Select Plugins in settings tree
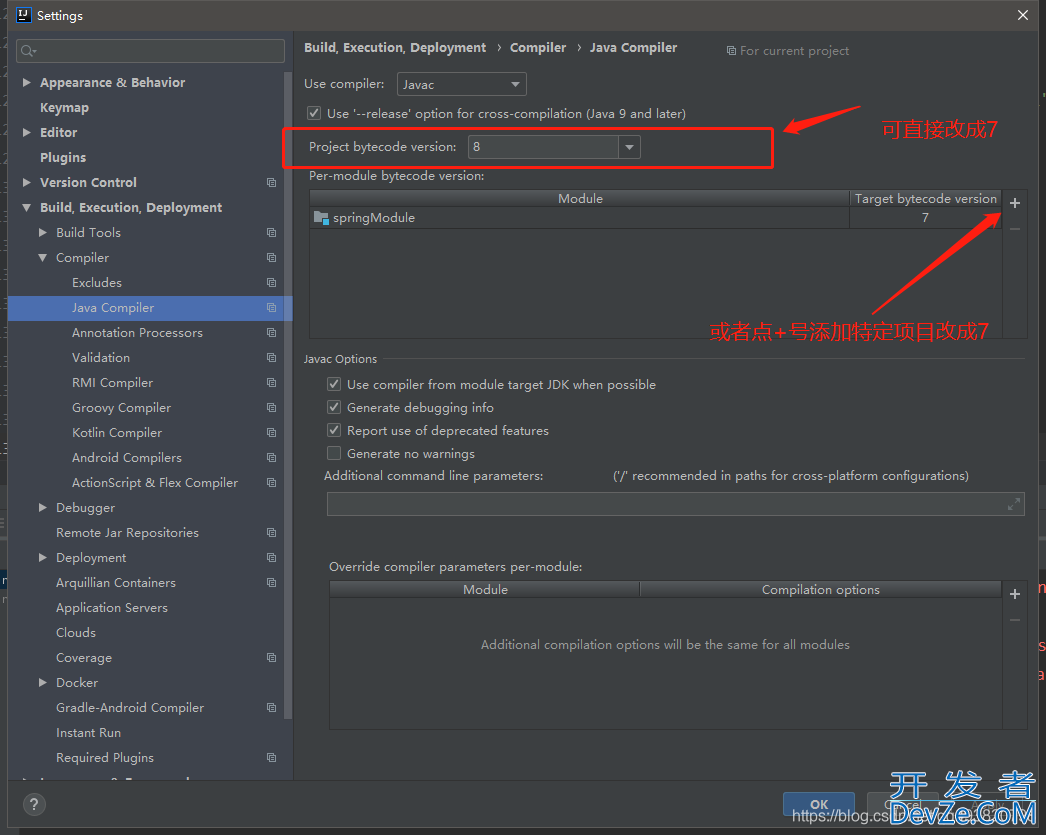 (63, 157)
